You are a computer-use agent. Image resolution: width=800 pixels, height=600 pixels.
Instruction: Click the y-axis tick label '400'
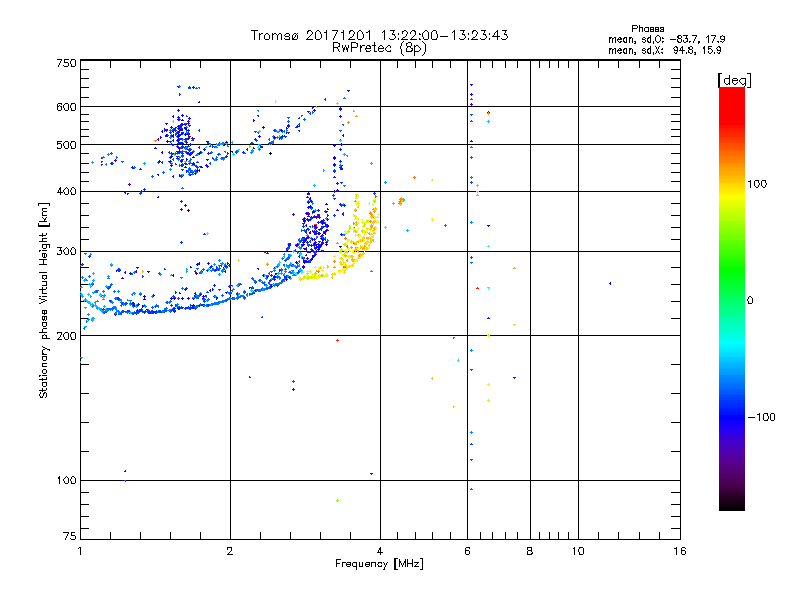[x=66, y=191]
